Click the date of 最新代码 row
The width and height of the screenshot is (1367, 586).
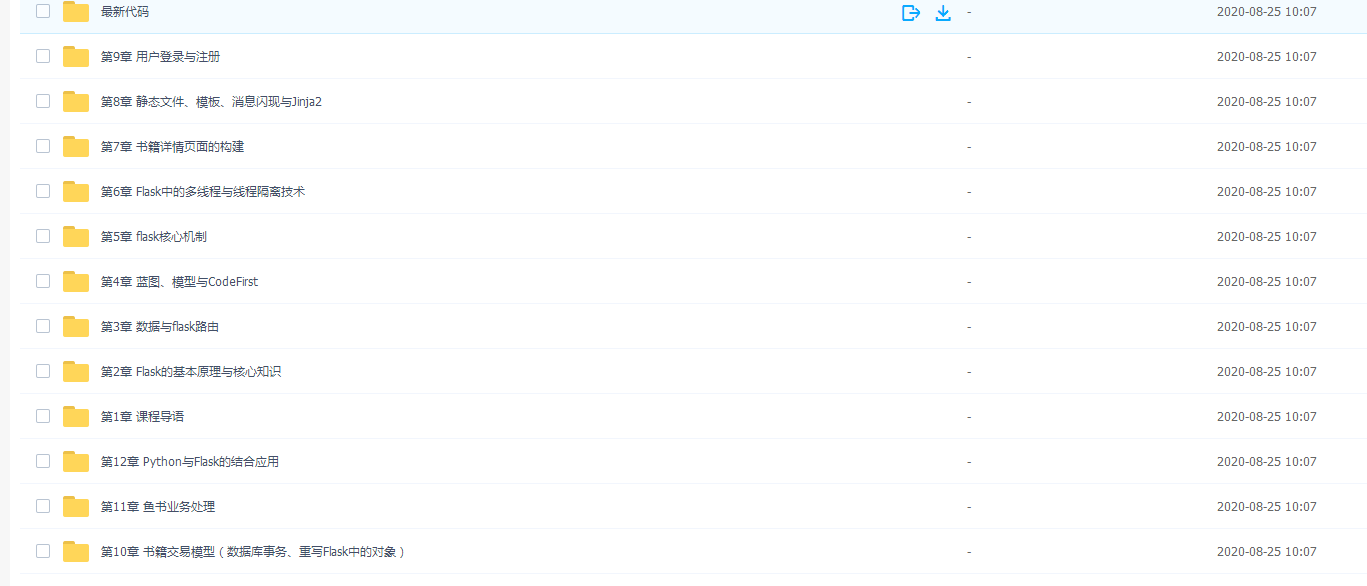(1266, 12)
